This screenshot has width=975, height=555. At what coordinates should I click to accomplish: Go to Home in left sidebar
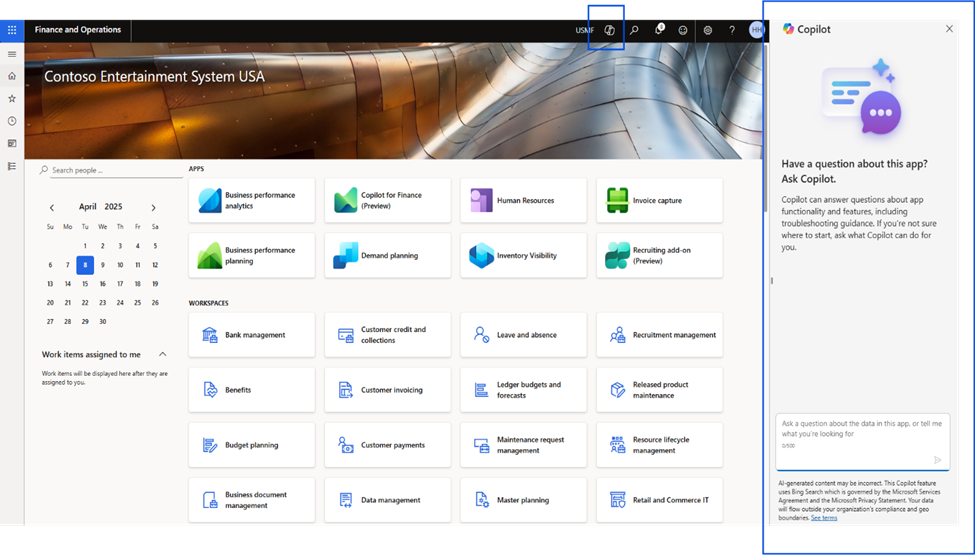[12, 76]
